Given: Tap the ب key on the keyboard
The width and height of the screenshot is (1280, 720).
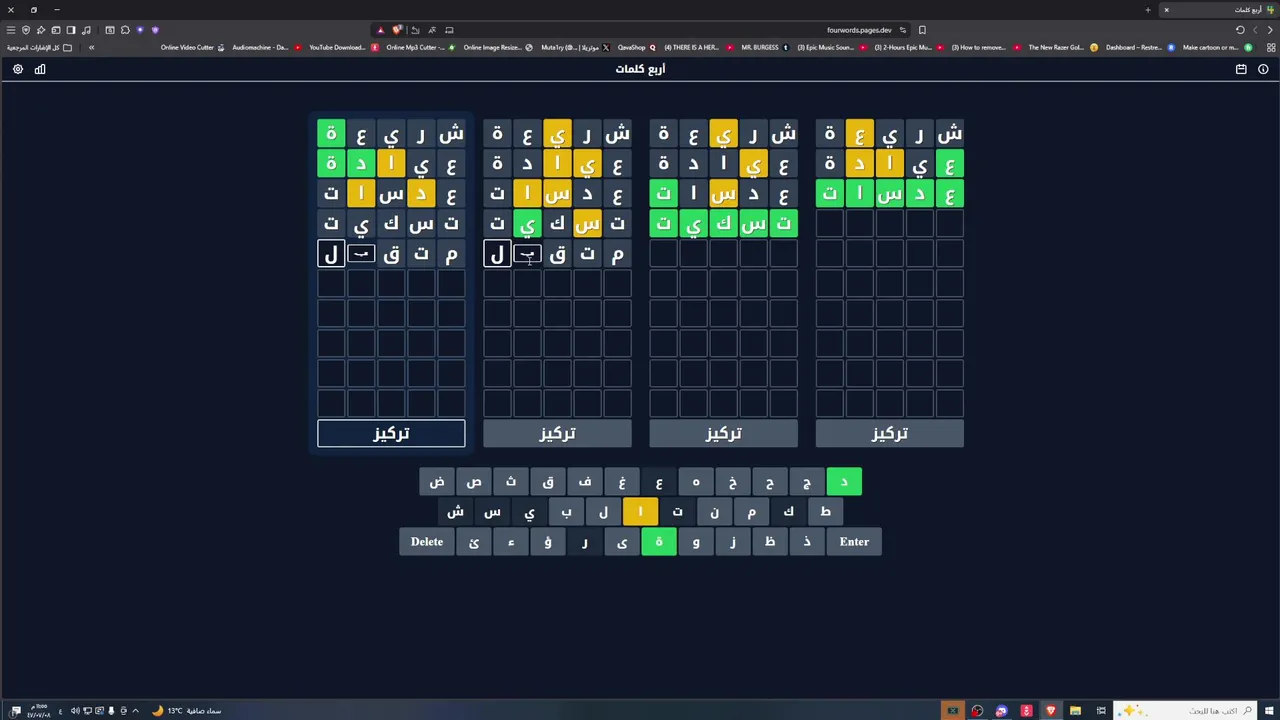Looking at the screenshot, I should click(566, 512).
